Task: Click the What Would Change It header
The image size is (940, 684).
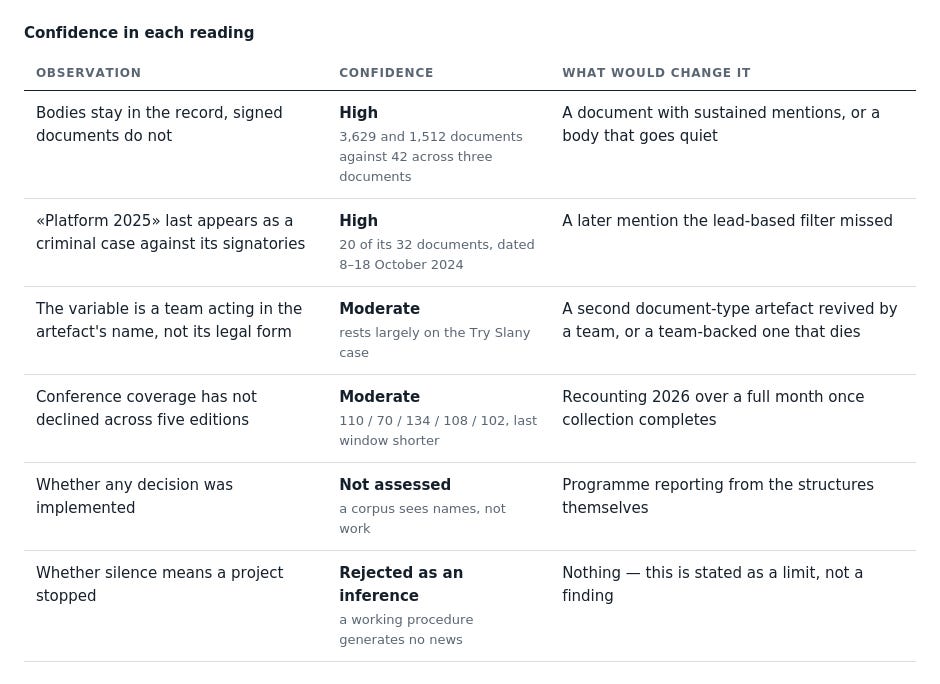Action: coord(656,73)
